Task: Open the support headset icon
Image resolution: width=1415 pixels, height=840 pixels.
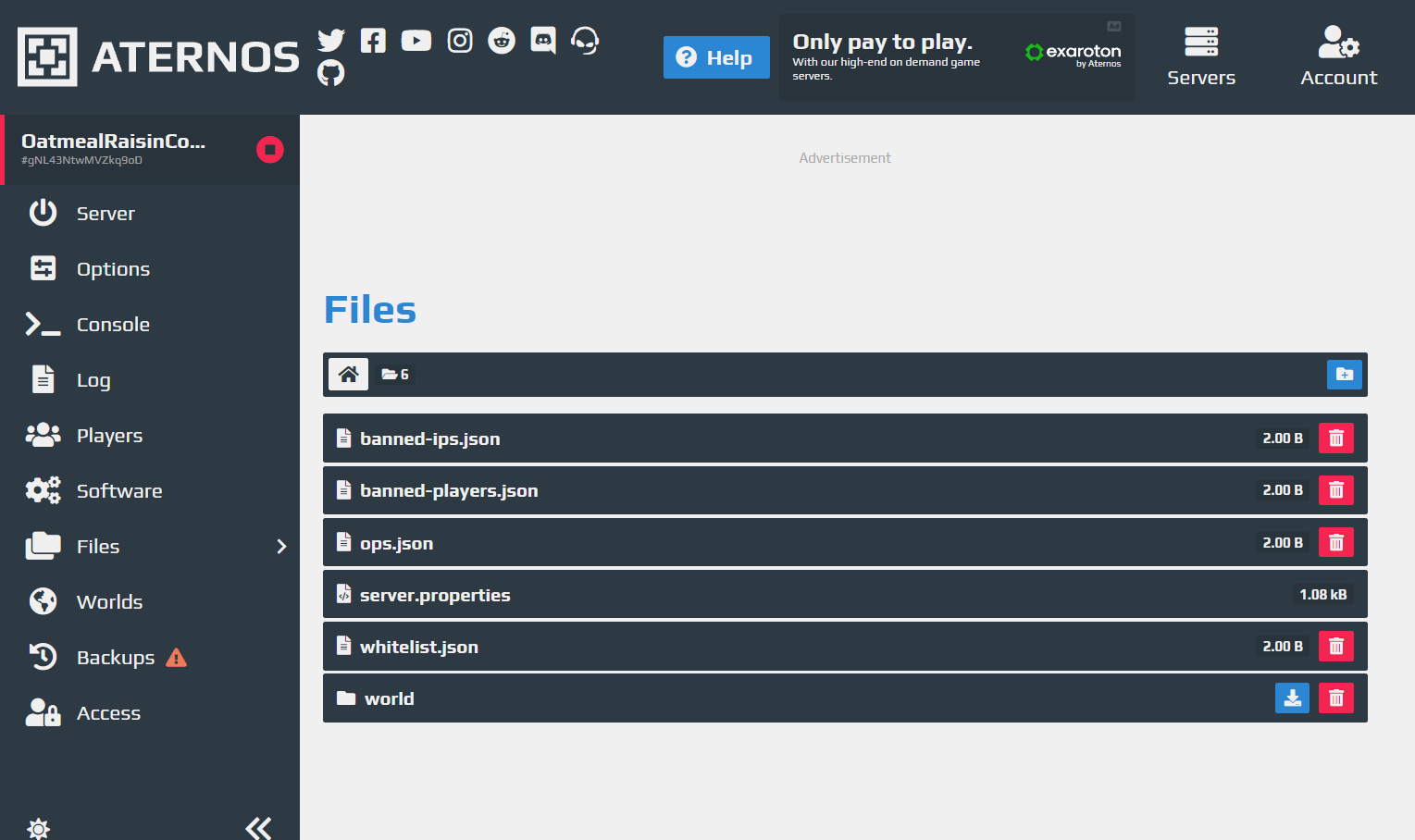Action: coord(585,41)
